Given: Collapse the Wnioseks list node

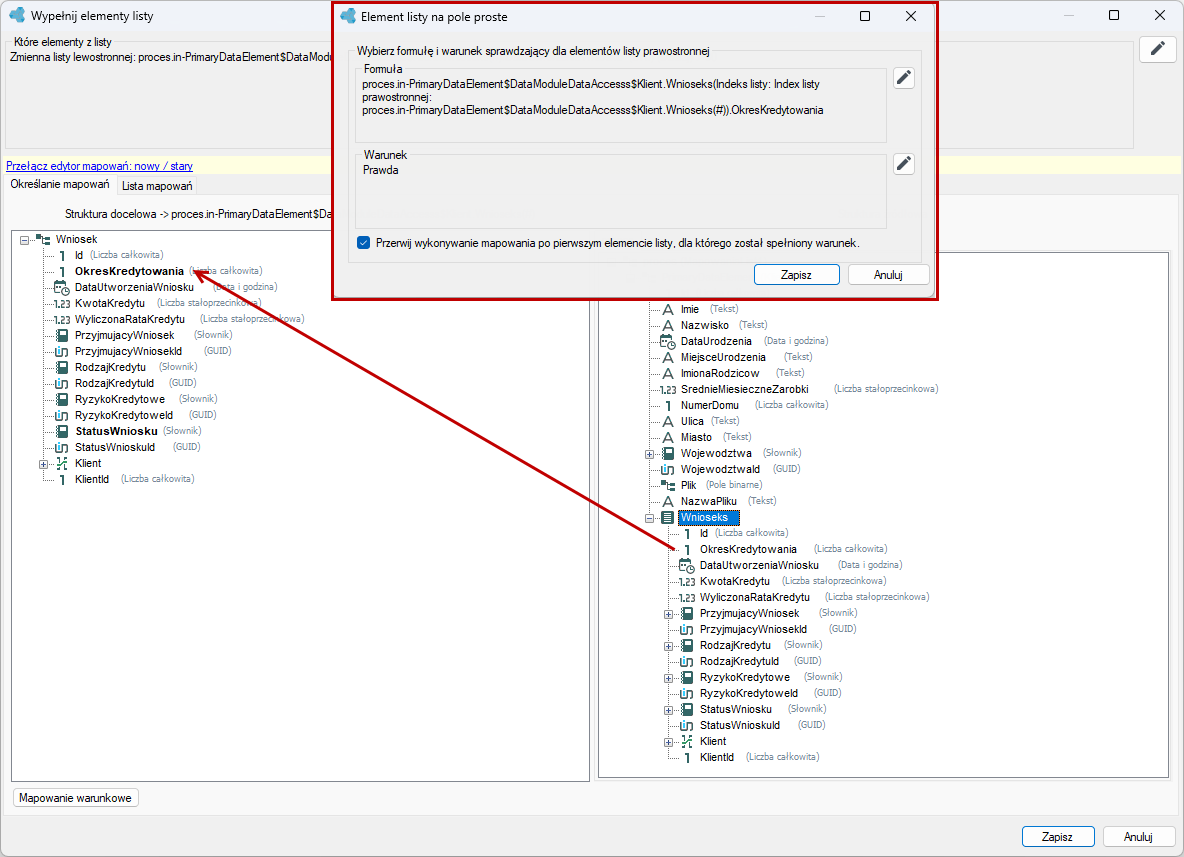Looking at the screenshot, I should [649, 518].
